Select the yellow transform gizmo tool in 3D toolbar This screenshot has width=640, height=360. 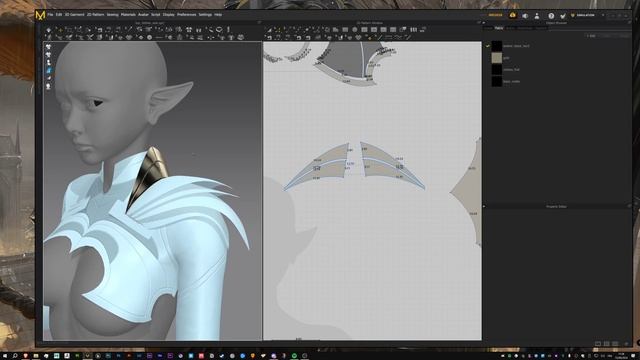click(59, 30)
